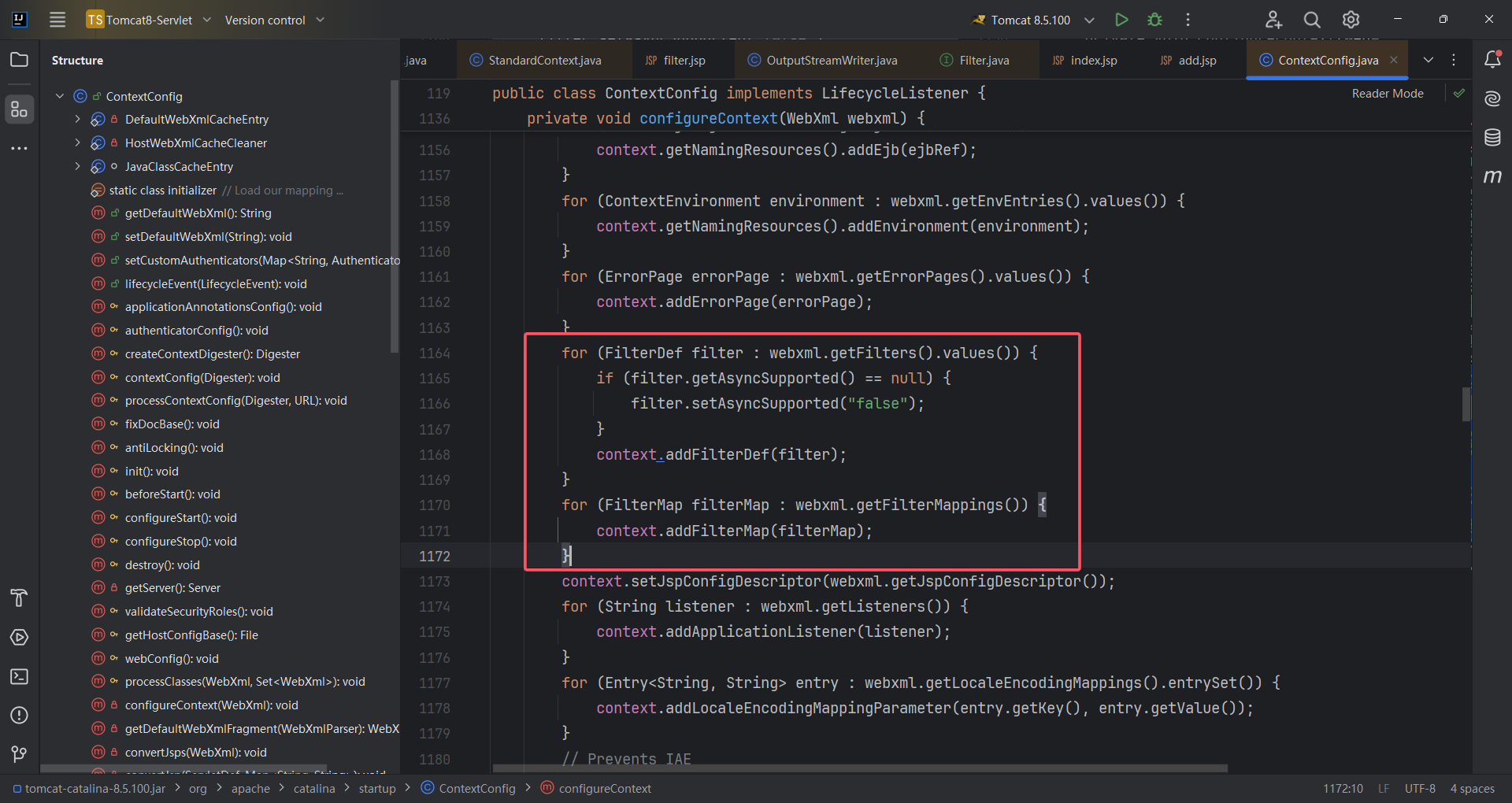Open the AI Assistant spiral icon

1492,98
